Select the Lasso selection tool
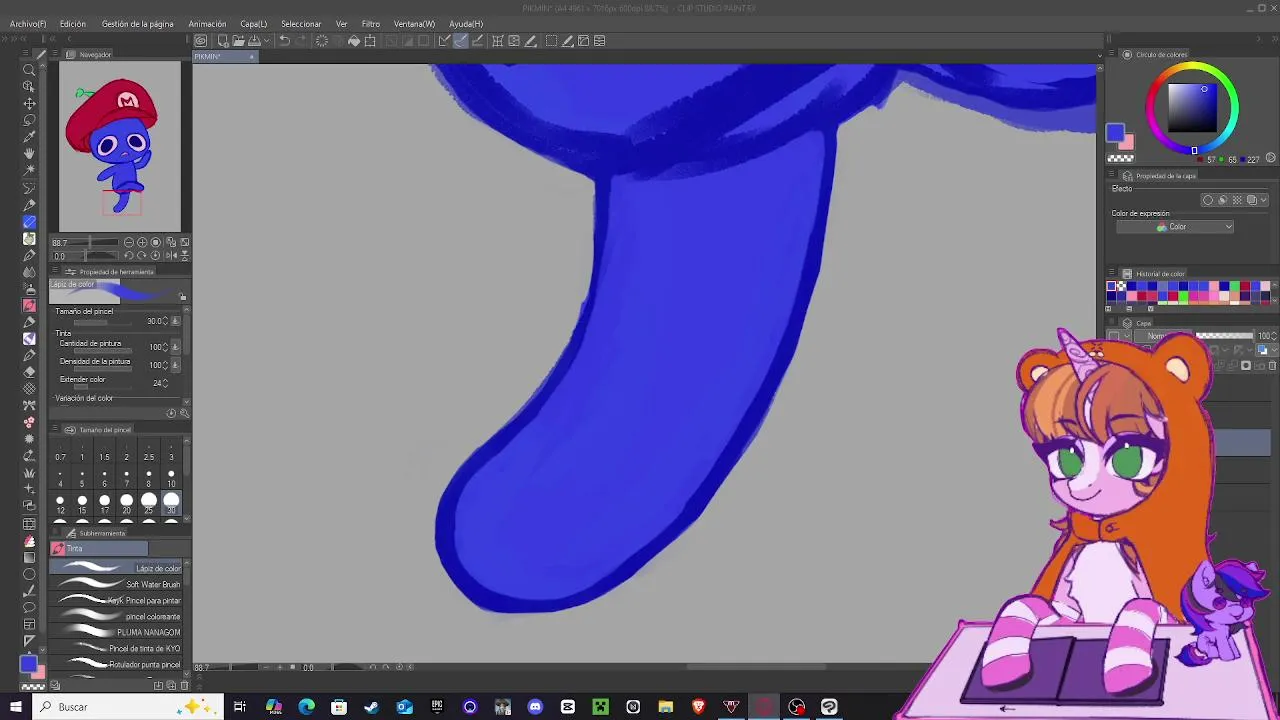The height and width of the screenshot is (720, 1280). [x=29, y=120]
